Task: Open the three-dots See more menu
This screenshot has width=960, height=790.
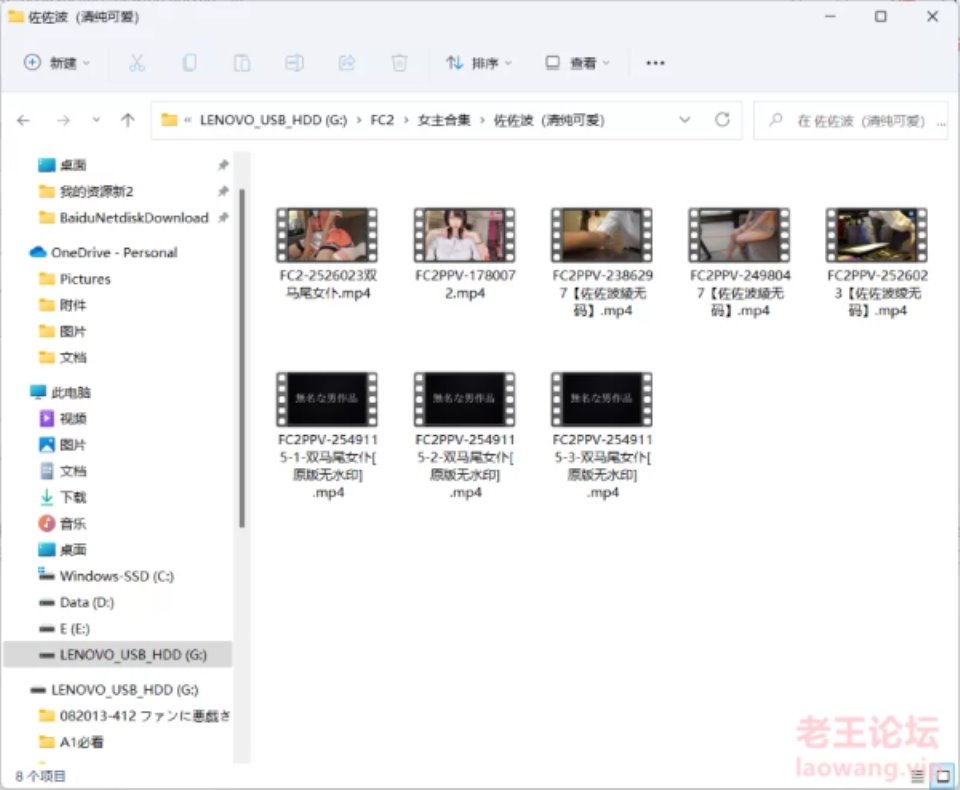Action: pos(655,62)
